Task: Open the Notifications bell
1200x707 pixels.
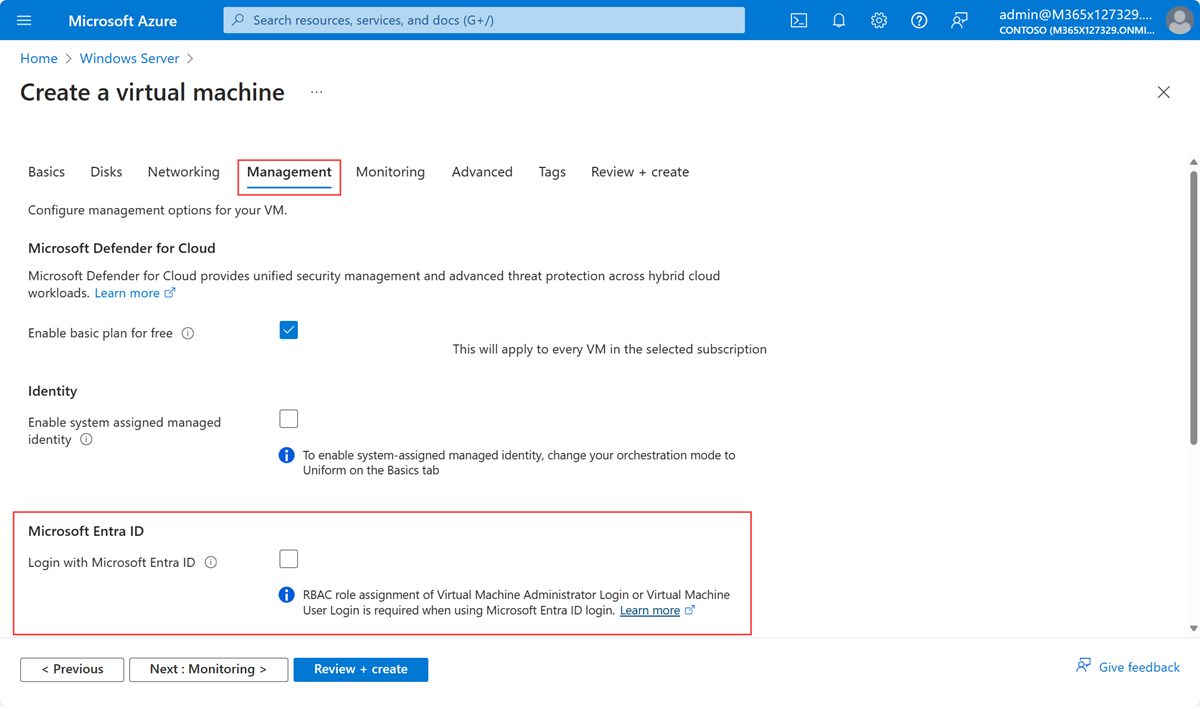Action: 838,20
